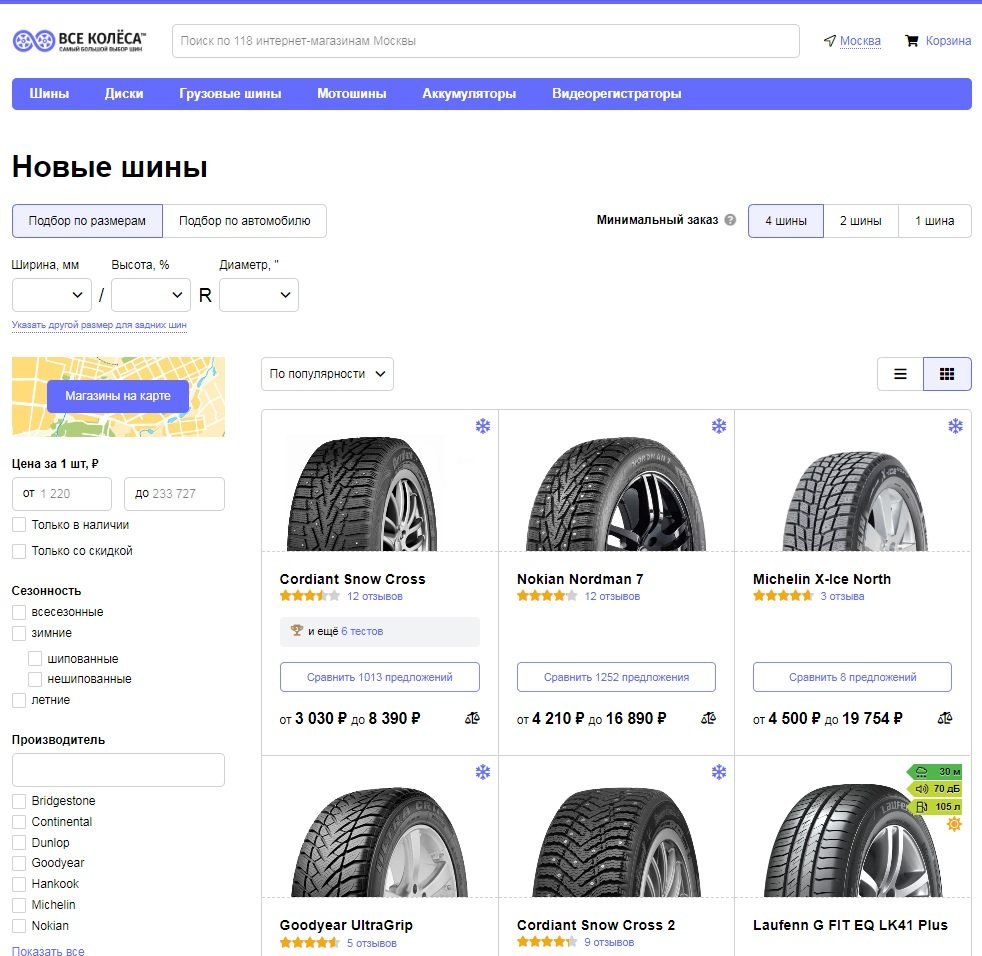Click Магазины на карте button
Image resolution: width=982 pixels, height=956 pixels.
(118, 396)
